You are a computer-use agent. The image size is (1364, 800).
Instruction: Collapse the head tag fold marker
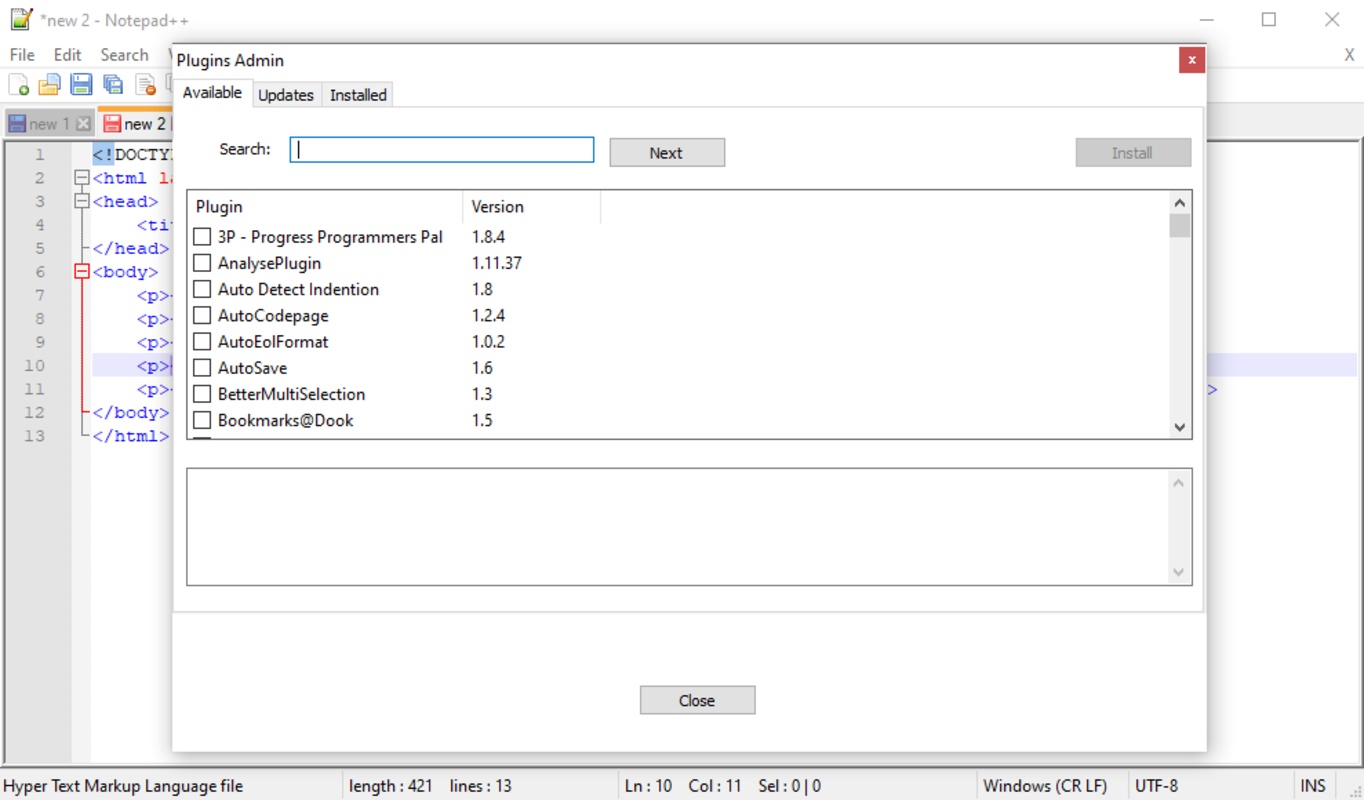pos(82,201)
